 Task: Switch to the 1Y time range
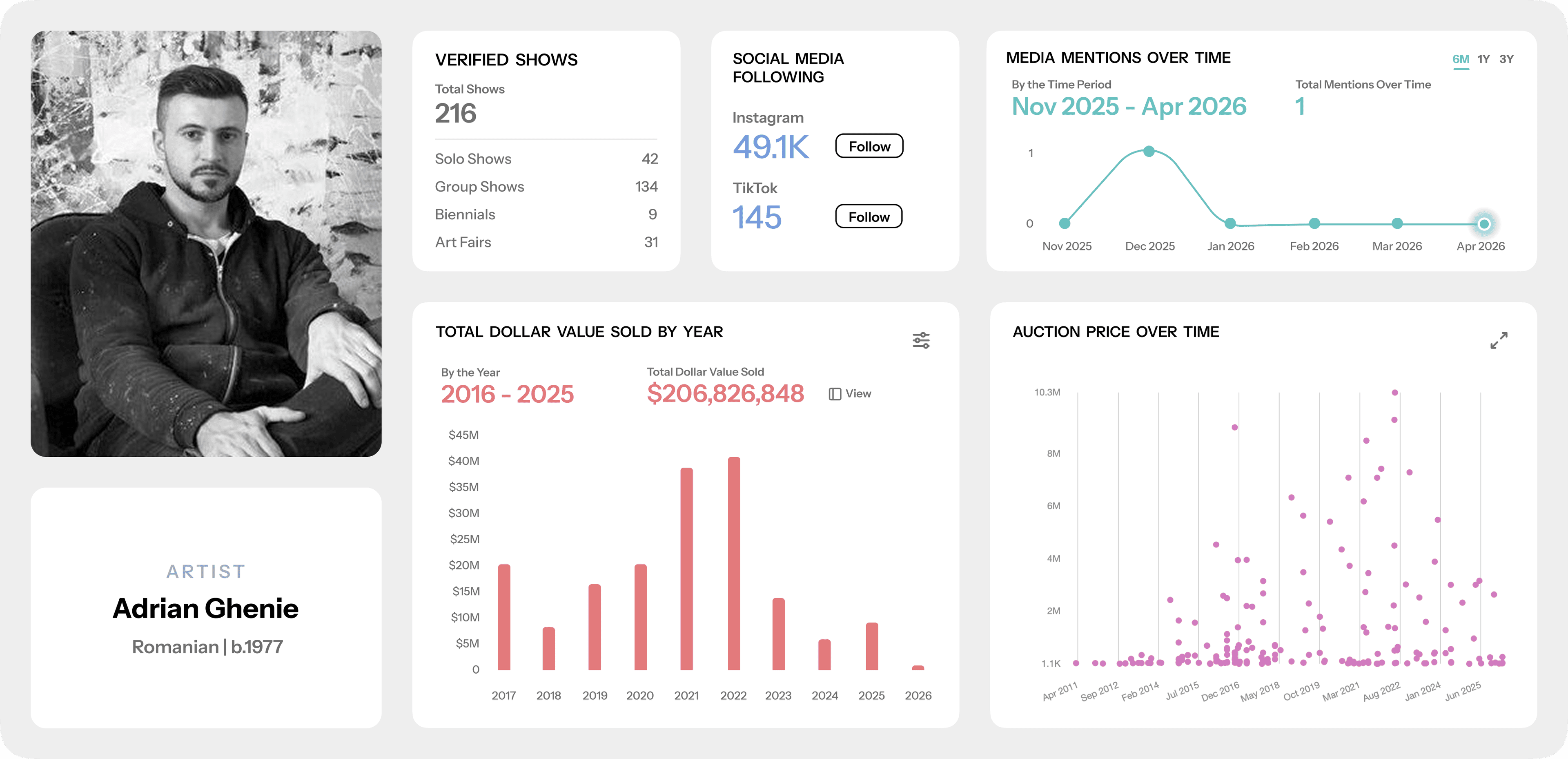tap(1483, 59)
